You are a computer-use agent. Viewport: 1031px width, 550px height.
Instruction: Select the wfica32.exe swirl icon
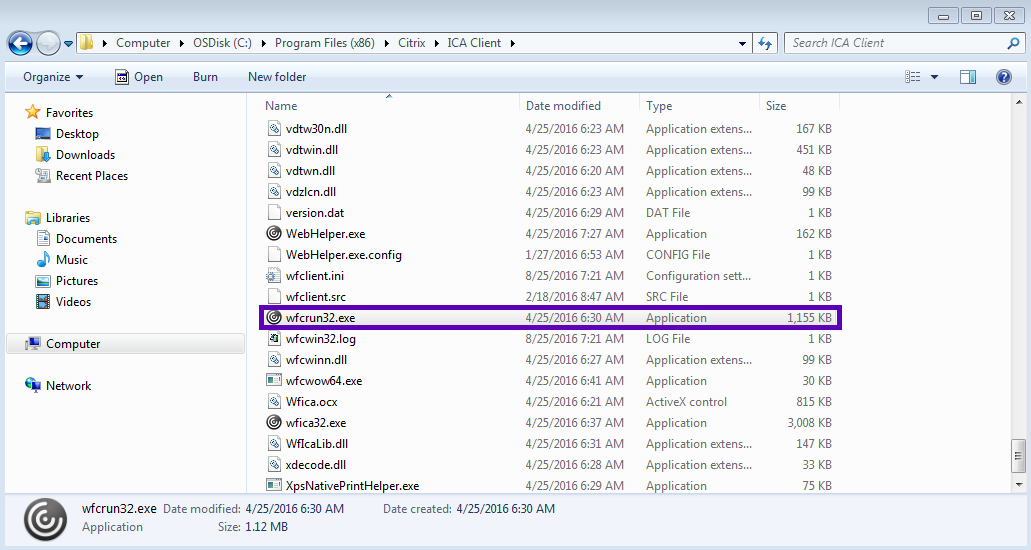pyautogui.click(x=274, y=422)
